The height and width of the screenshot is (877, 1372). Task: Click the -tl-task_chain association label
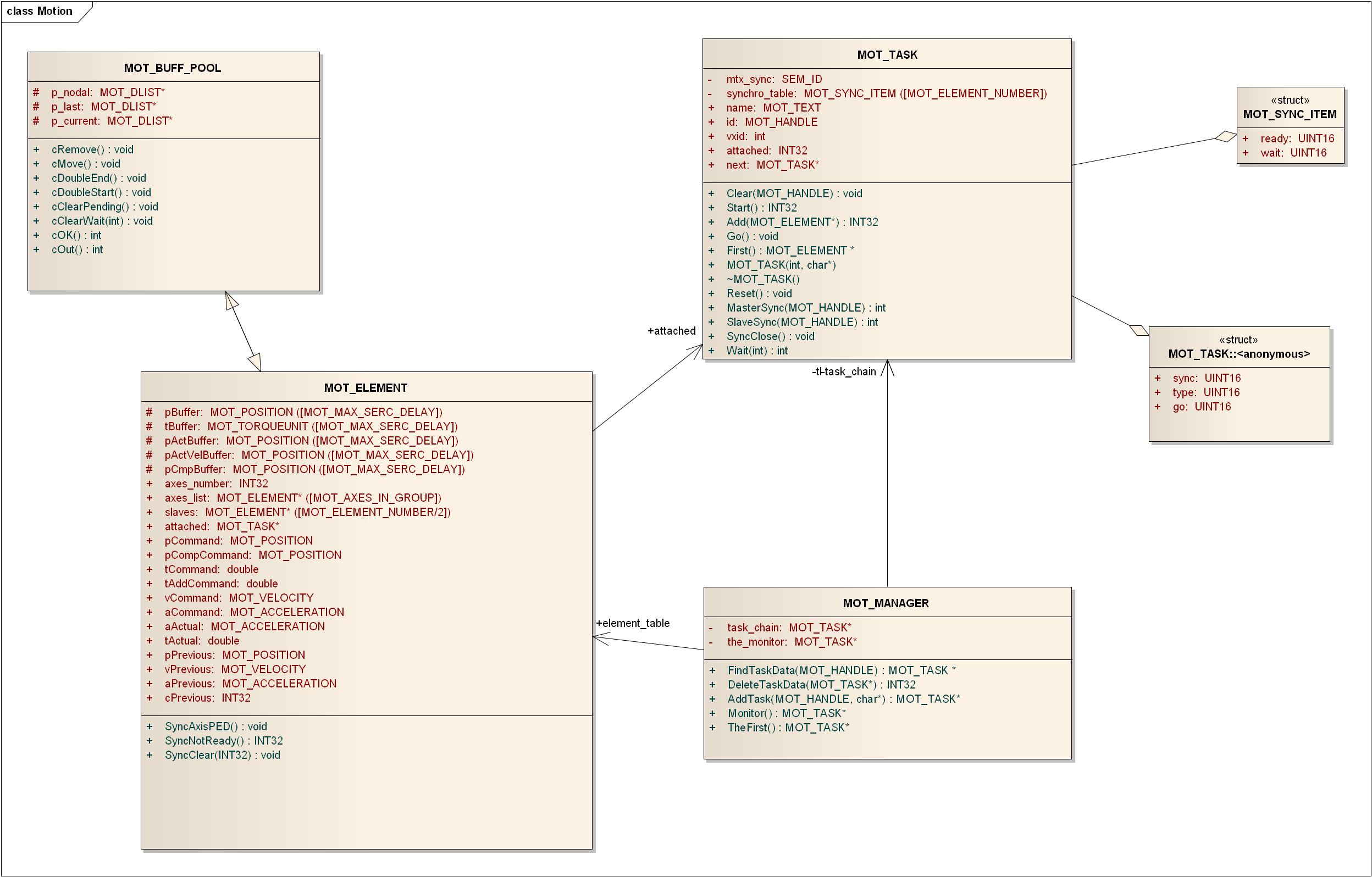coord(844,371)
